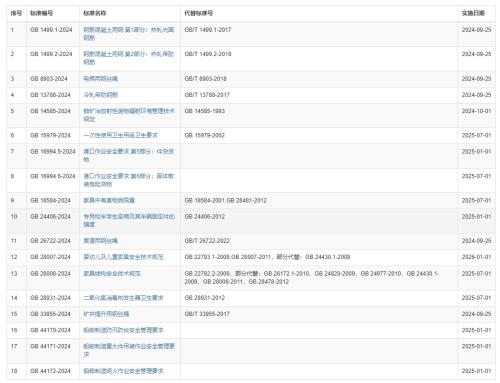This screenshot has height=383, width=500.
Task: Open the name link for GB 26722-2024
Action: click(x=100, y=241)
